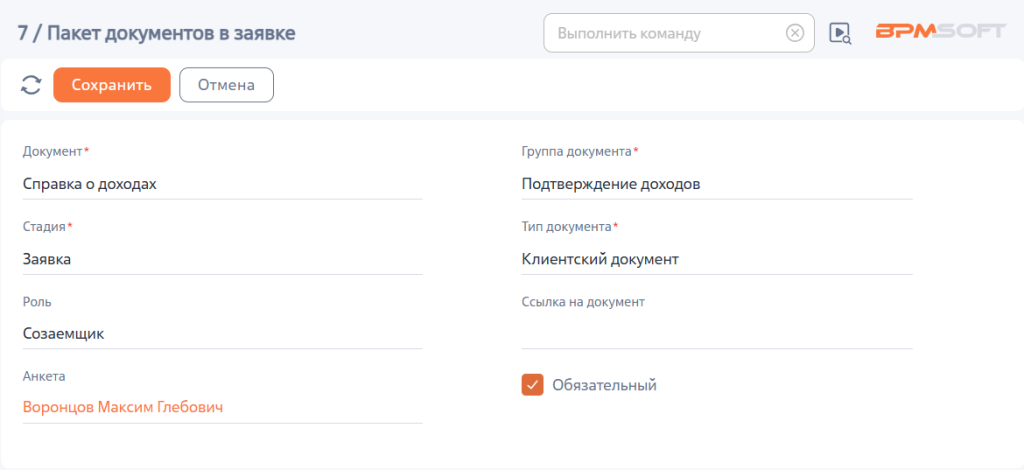Open the Документ field with Справка о доходах
Viewport: 1024px width, 470px height.
pos(223,185)
